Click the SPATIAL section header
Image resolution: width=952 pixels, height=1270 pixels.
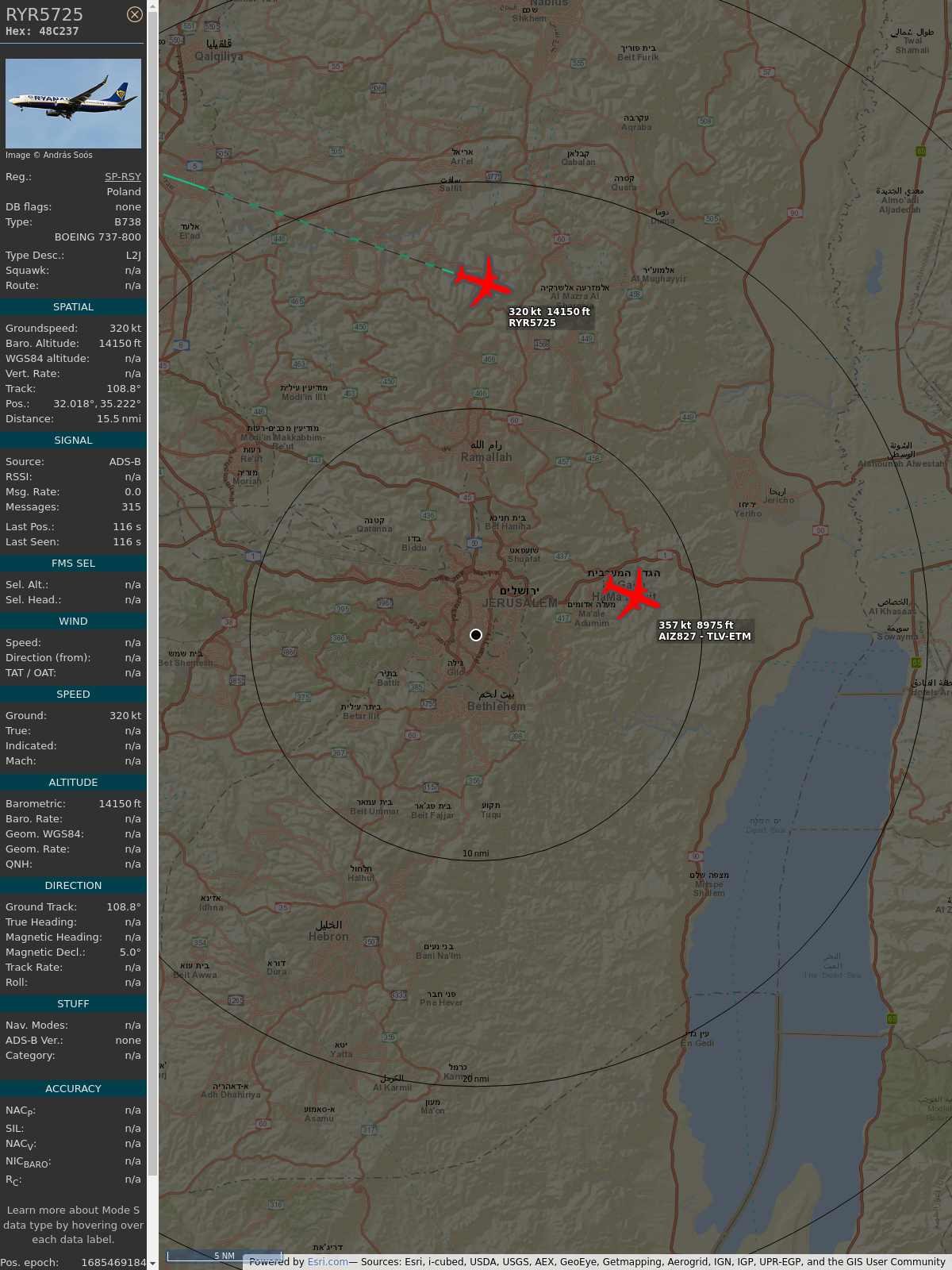pos(73,307)
